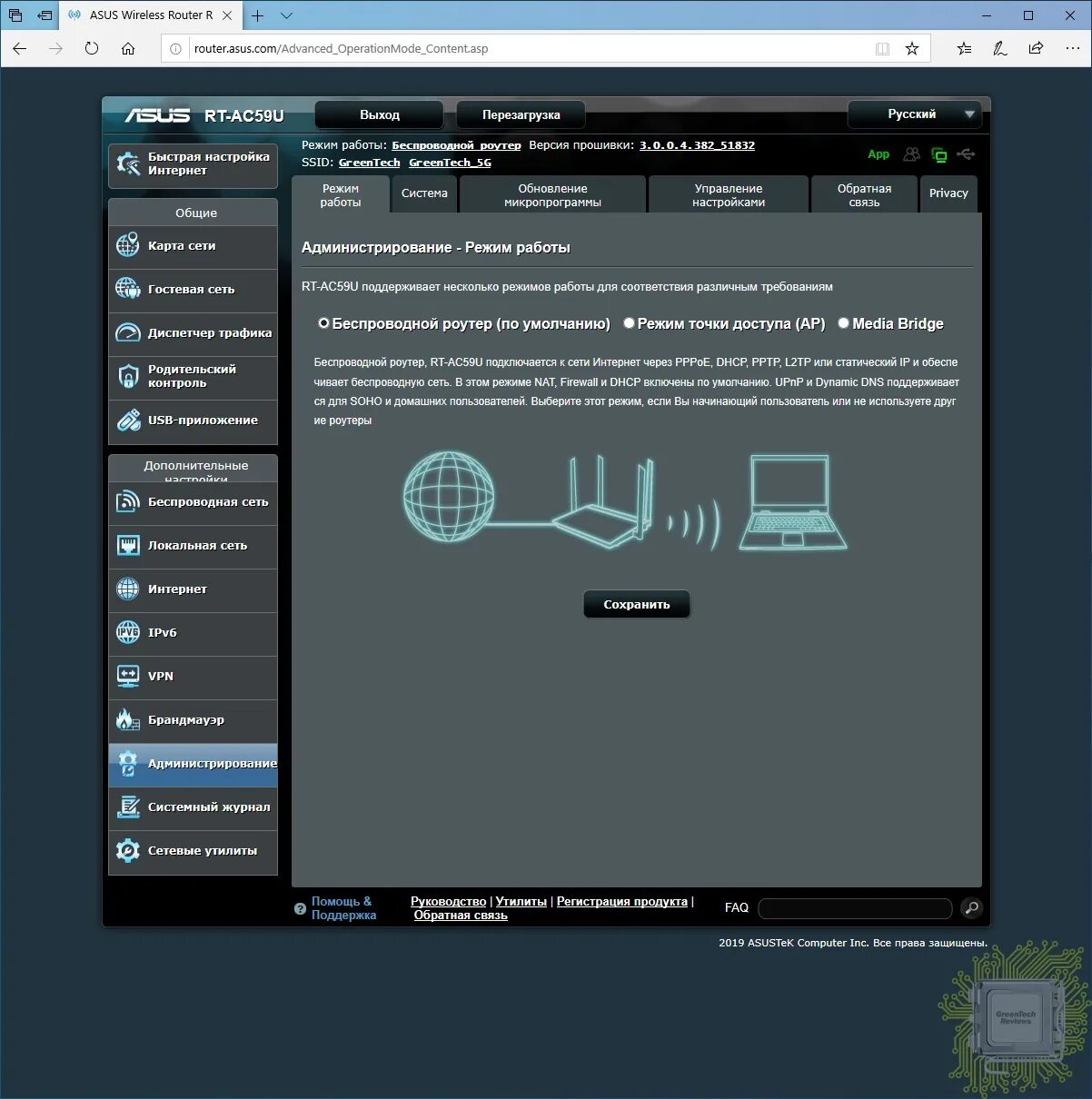Open Системный журнал in the sidebar
This screenshot has width=1092, height=1099.
(194, 807)
